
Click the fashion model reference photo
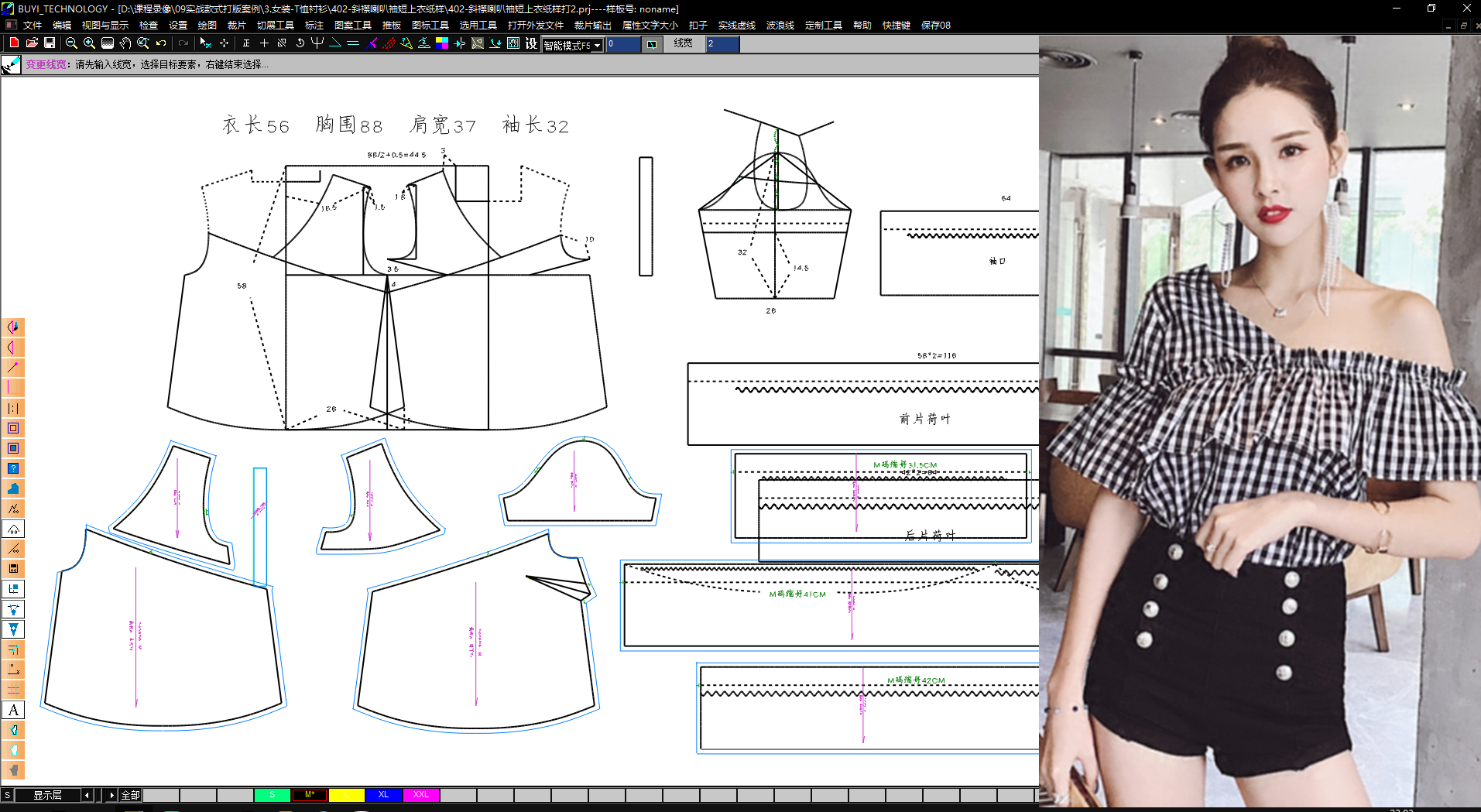point(1260,421)
